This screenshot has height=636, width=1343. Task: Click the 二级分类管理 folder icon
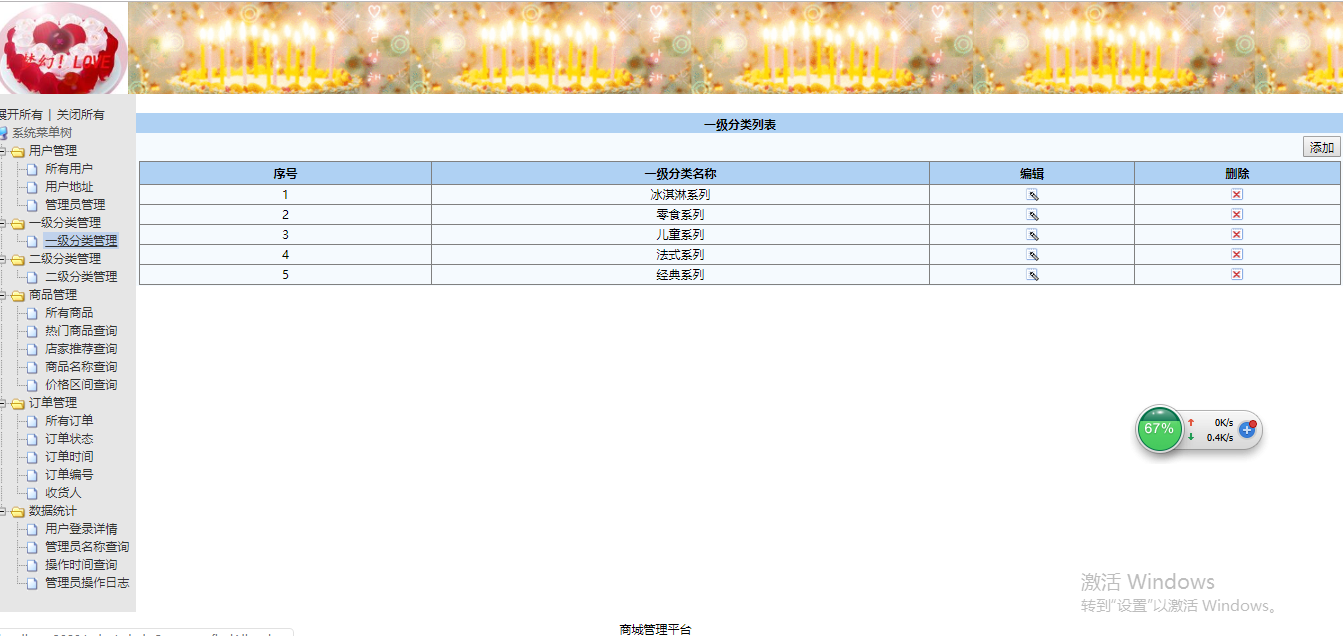click(18, 259)
